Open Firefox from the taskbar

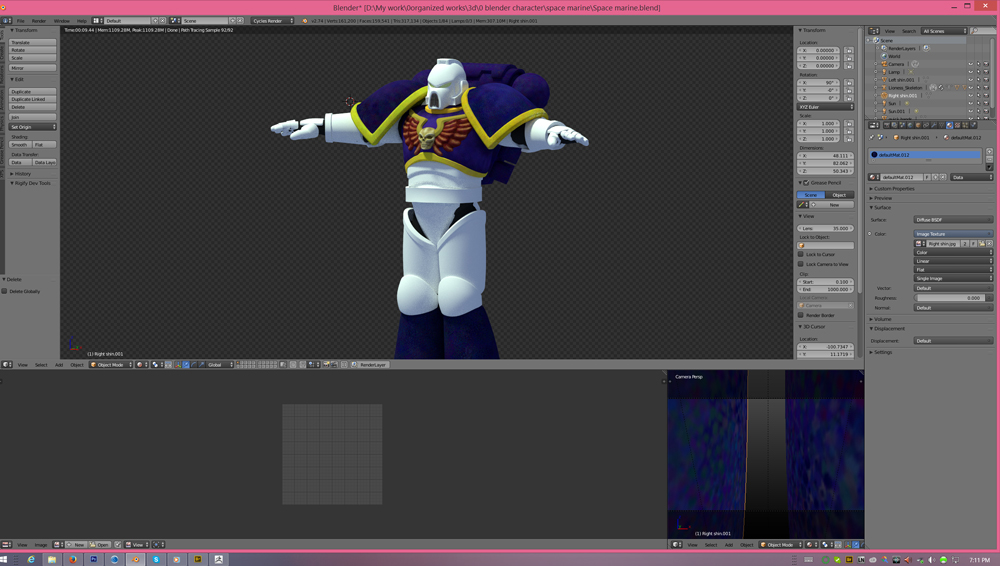click(x=73, y=559)
